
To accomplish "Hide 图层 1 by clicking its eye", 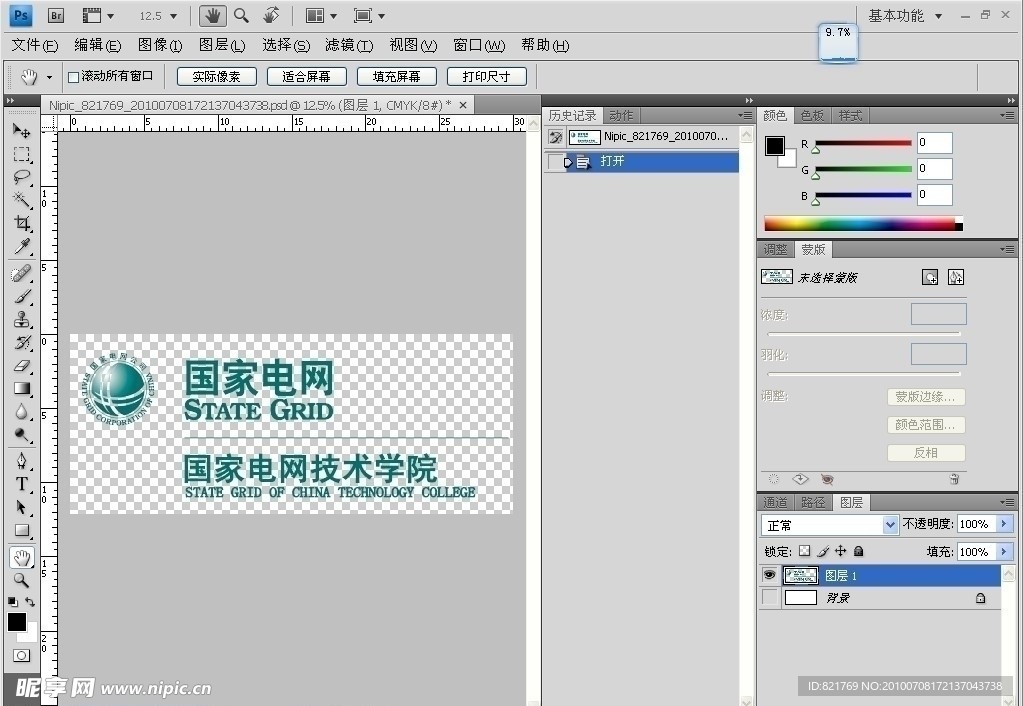I will 767,575.
